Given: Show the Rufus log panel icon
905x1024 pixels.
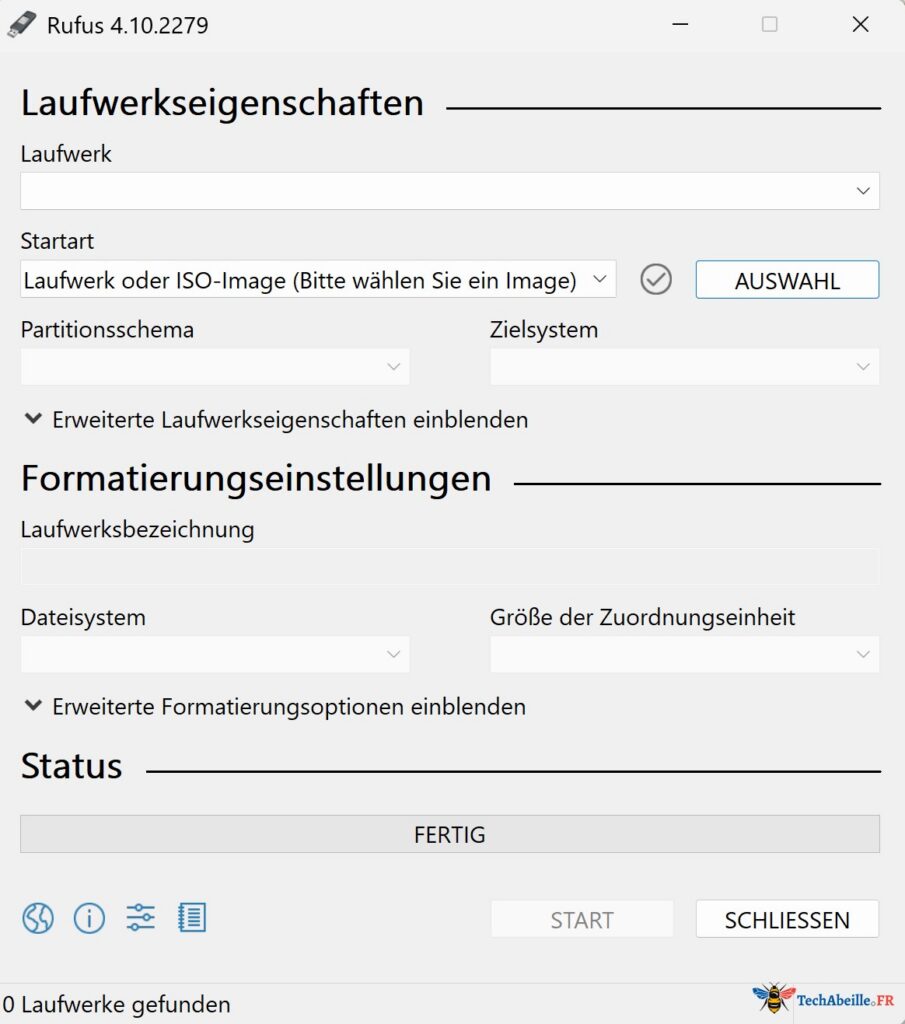Looking at the screenshot, I should coord(193,918).
